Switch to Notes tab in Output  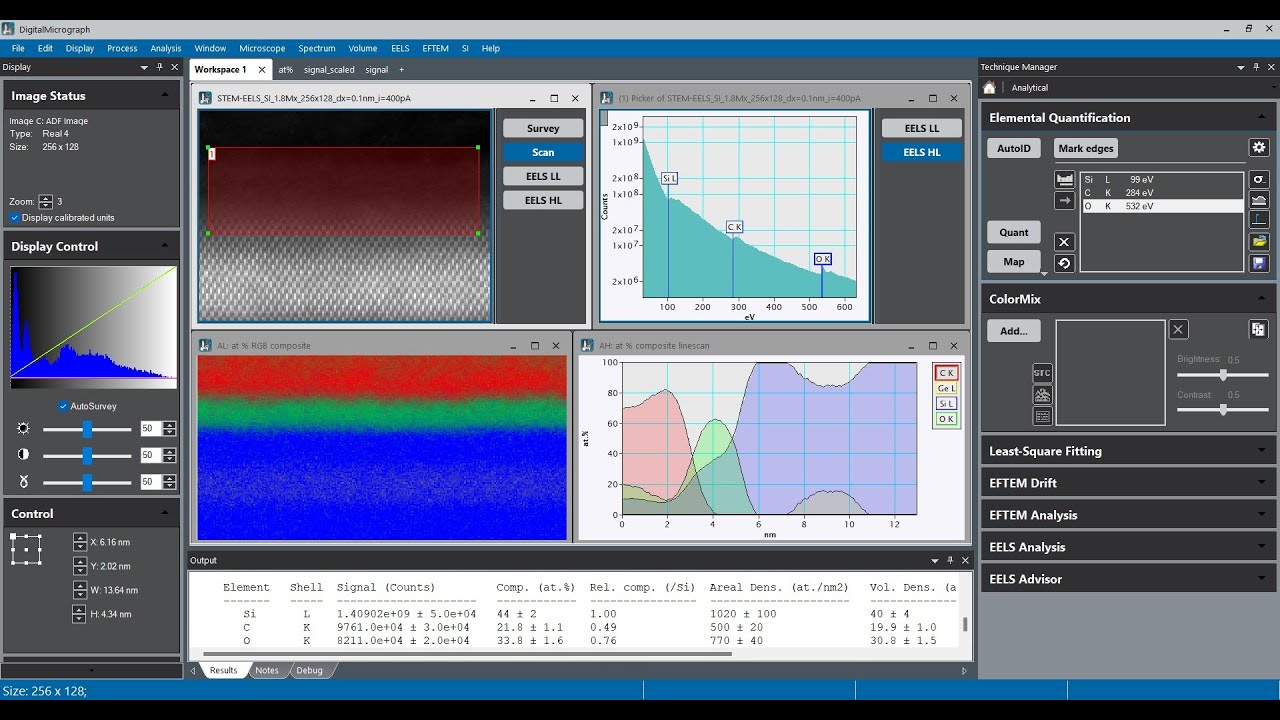[267, 670]
